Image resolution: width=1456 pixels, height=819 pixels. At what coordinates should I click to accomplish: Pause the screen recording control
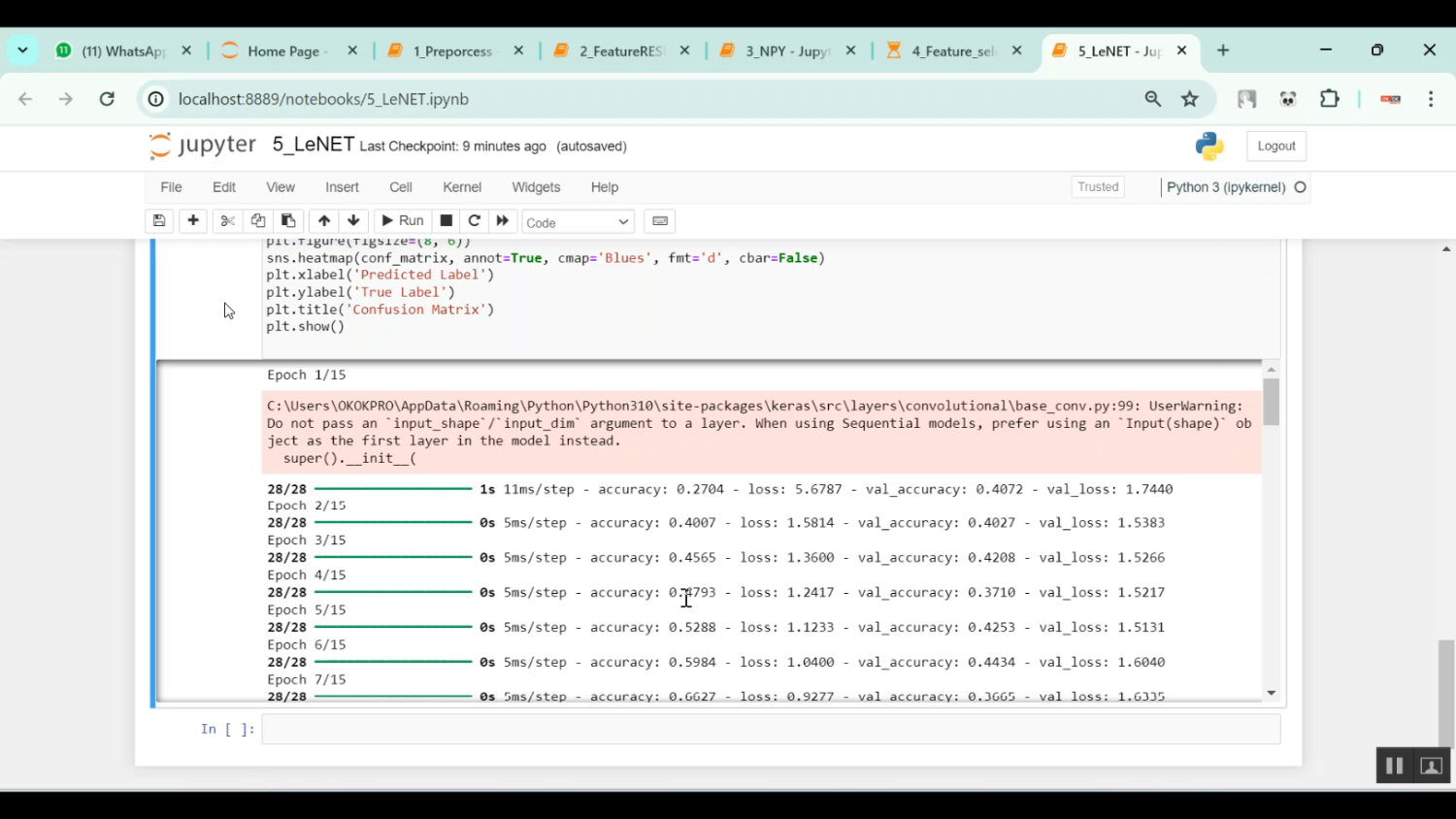1394,765
